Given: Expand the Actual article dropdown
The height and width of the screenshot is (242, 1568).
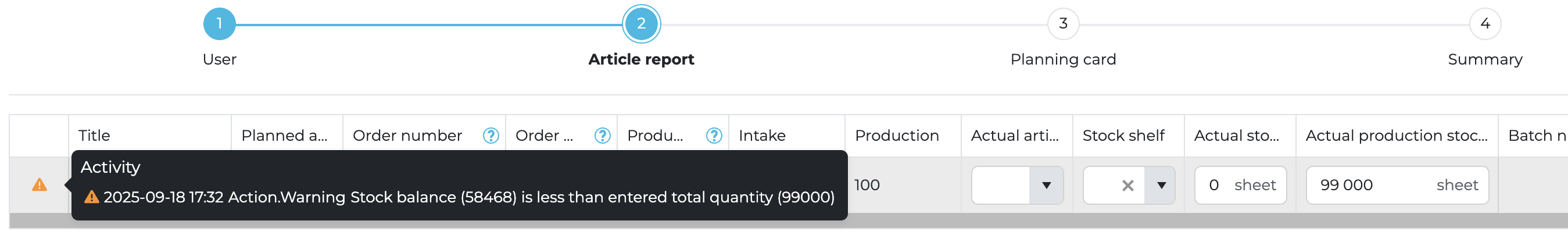Looking at the screenshot, I should click(x=1046, y=186).
